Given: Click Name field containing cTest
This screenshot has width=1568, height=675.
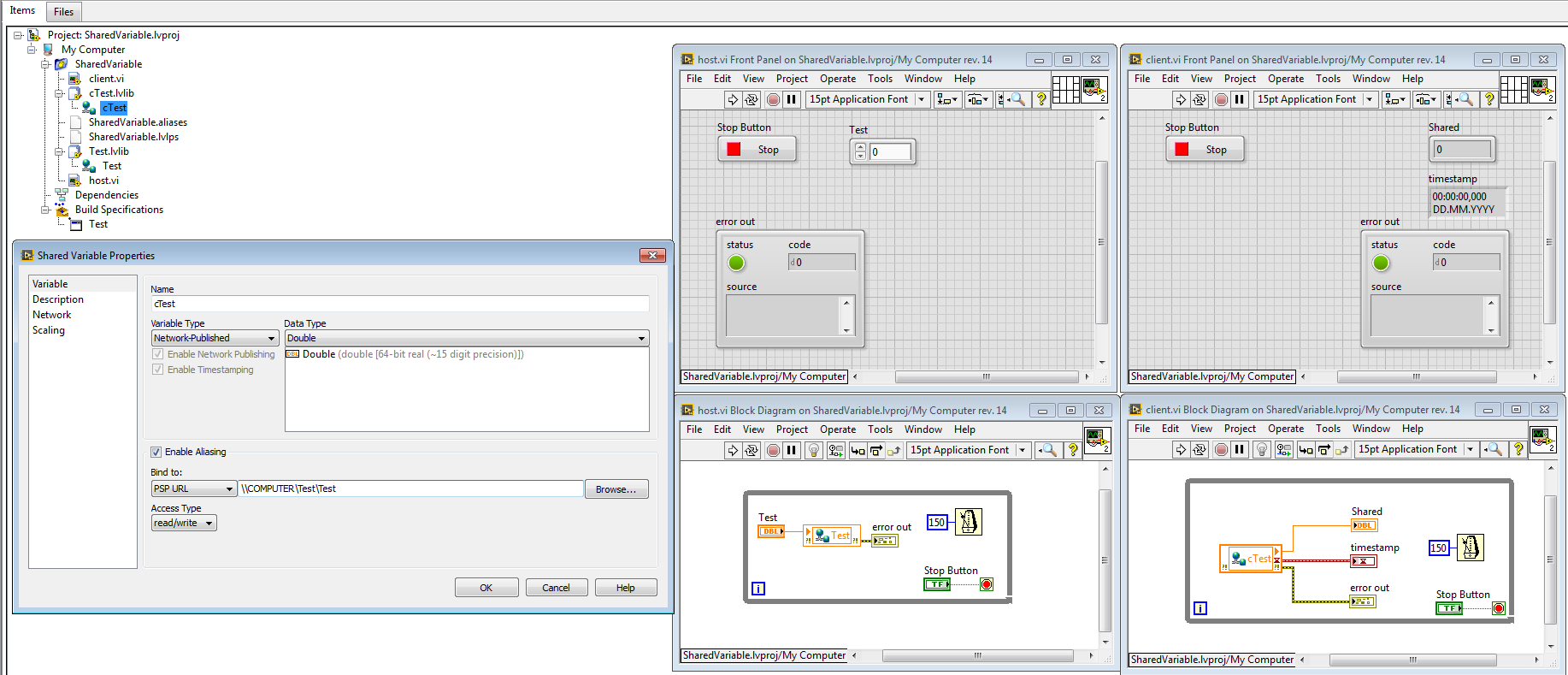Looking at the screenshot, I should click(x=400, y=304).
